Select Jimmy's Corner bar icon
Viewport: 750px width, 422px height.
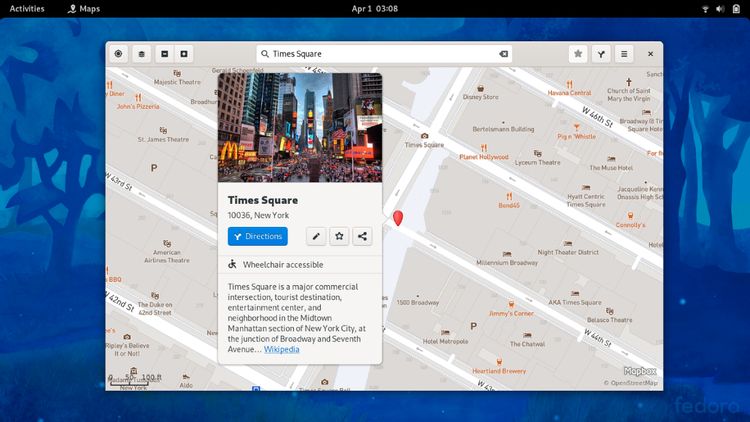[x=511, y=304]
